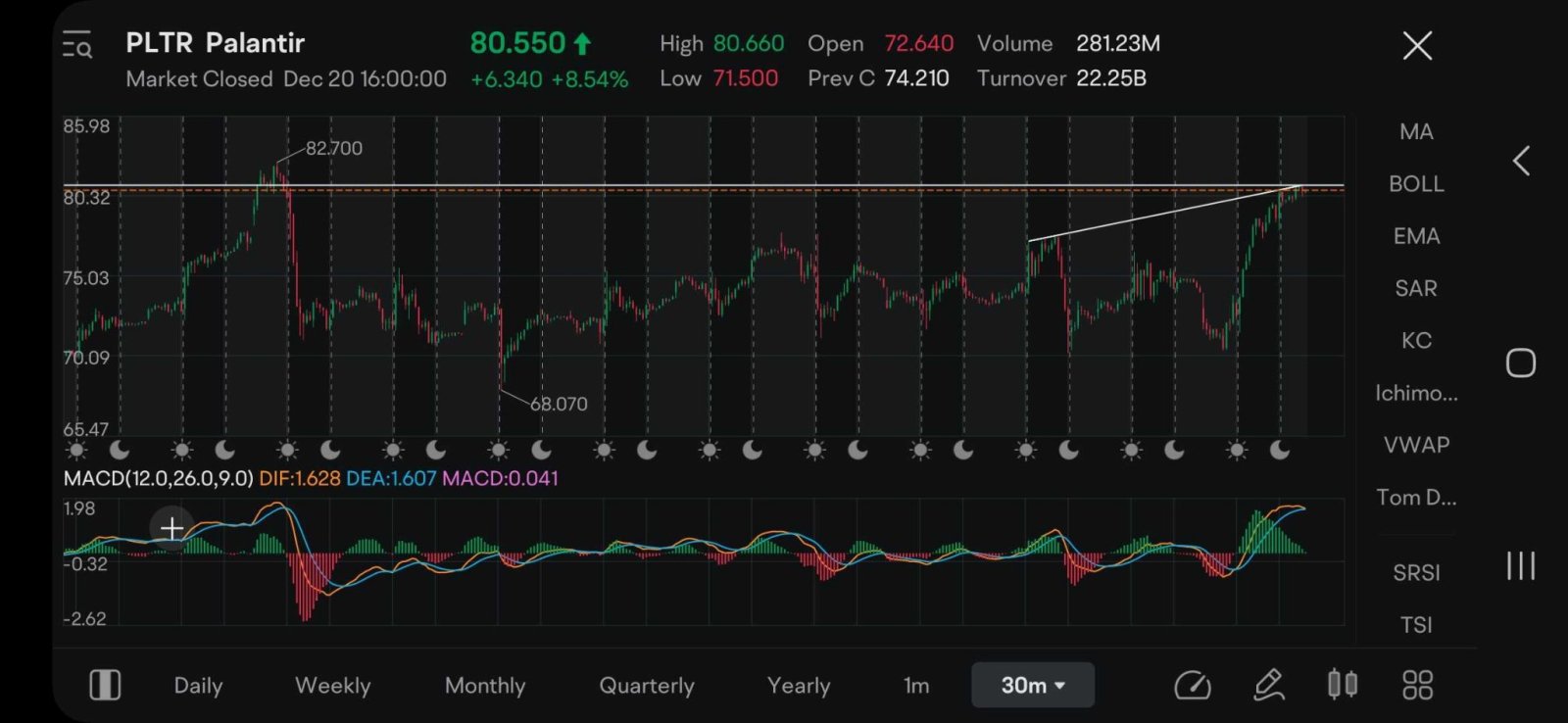Screen dimensions: 1568x723
Task: Tap the +8.54% change value
Action: coord(590,78)
